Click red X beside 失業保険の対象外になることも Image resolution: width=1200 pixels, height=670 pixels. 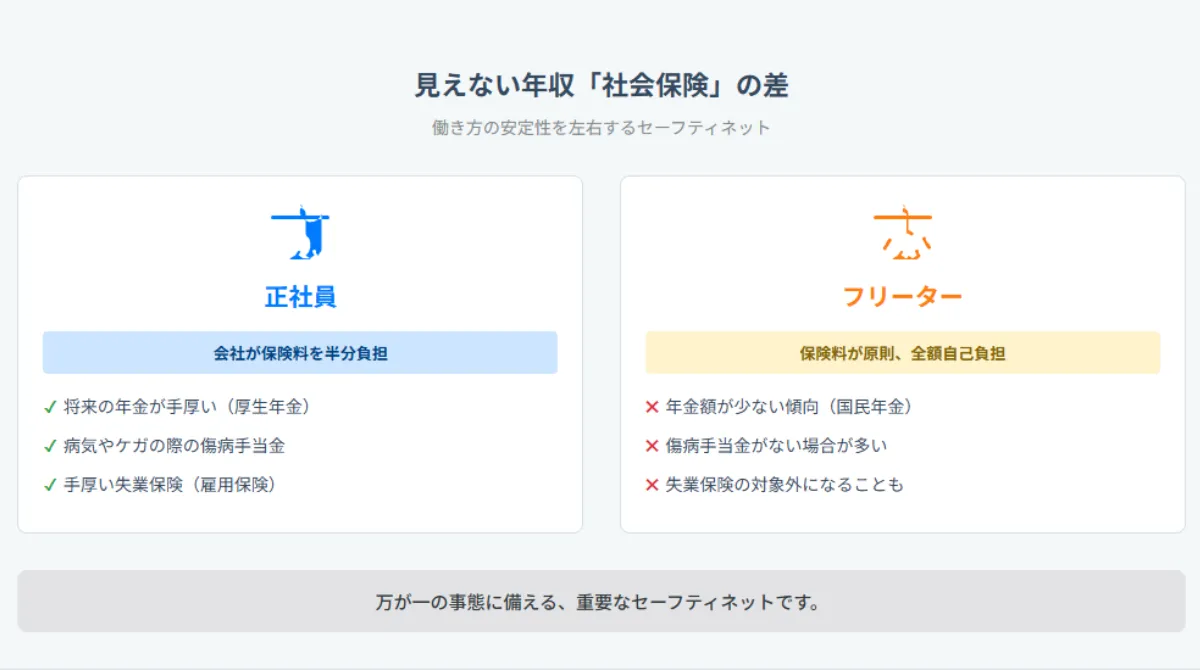652,485
